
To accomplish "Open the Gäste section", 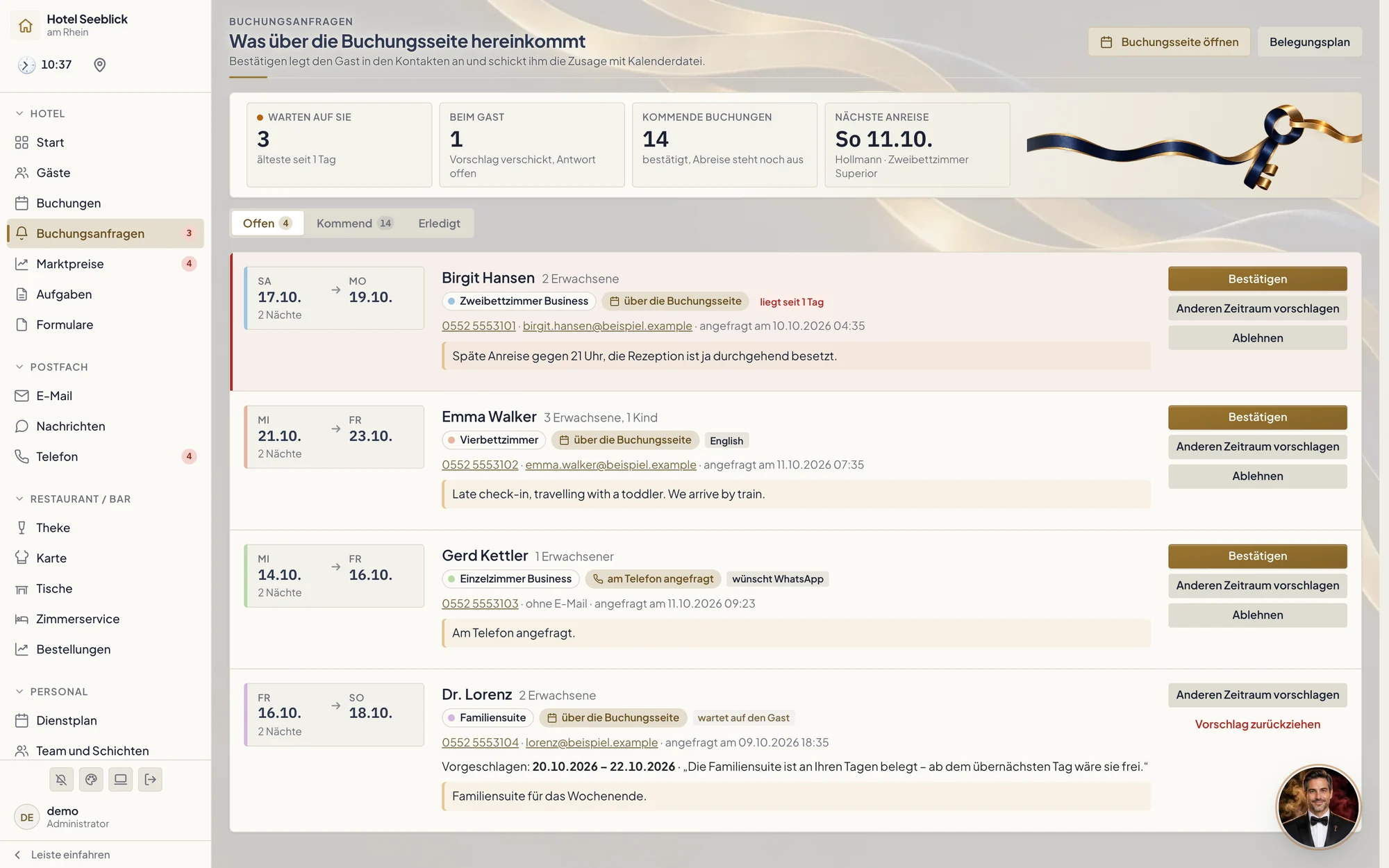I will coord(106,173).
